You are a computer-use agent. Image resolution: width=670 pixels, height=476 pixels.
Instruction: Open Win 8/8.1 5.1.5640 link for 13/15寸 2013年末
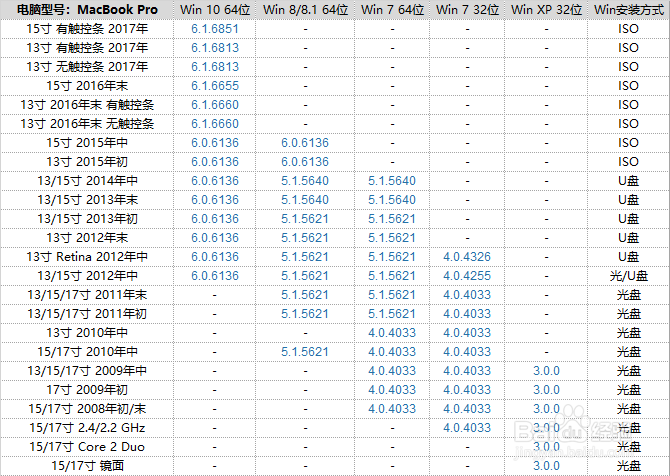(305, 200)
